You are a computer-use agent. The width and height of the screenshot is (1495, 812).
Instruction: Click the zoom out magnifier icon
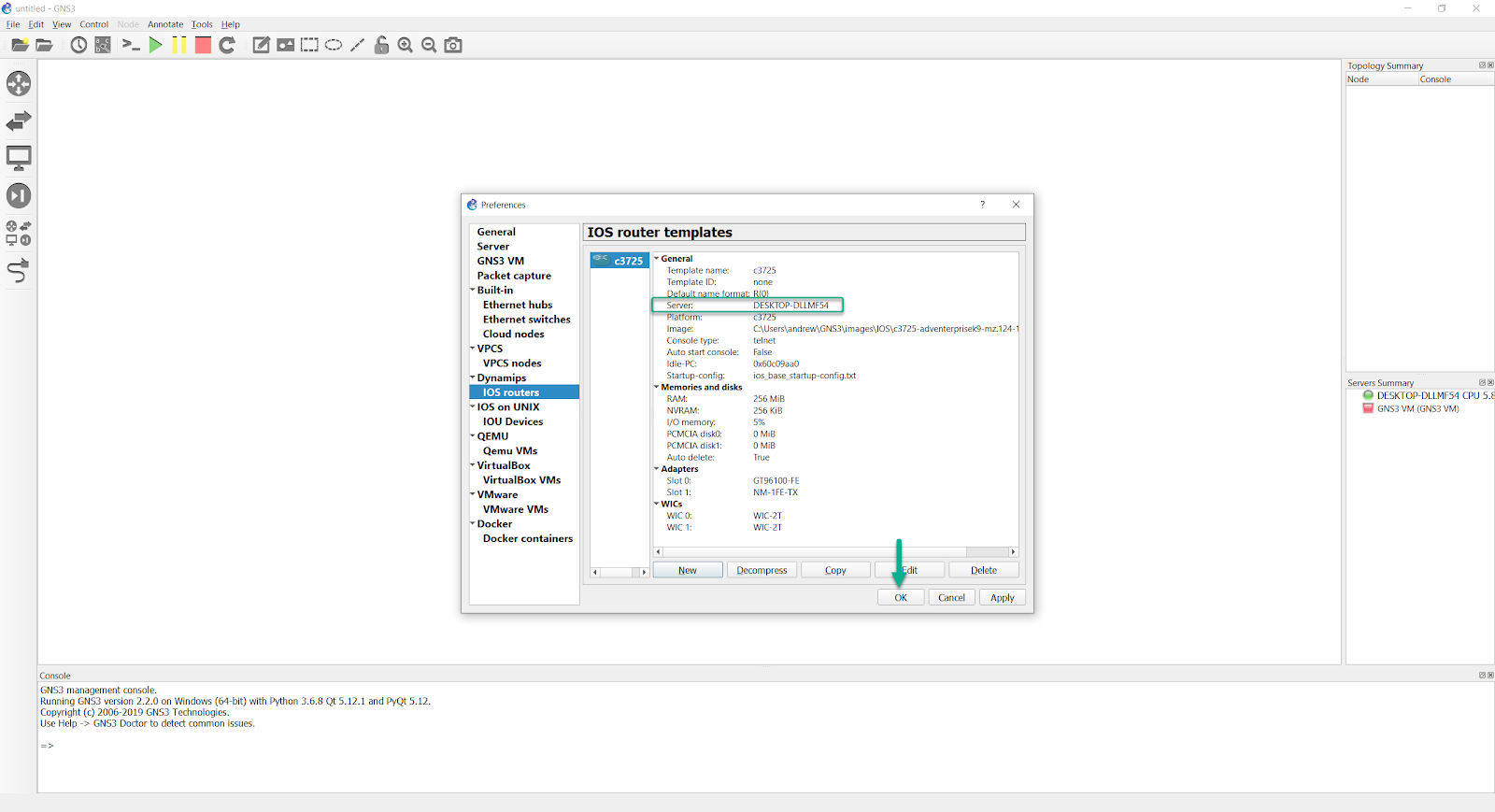[429, 45]
